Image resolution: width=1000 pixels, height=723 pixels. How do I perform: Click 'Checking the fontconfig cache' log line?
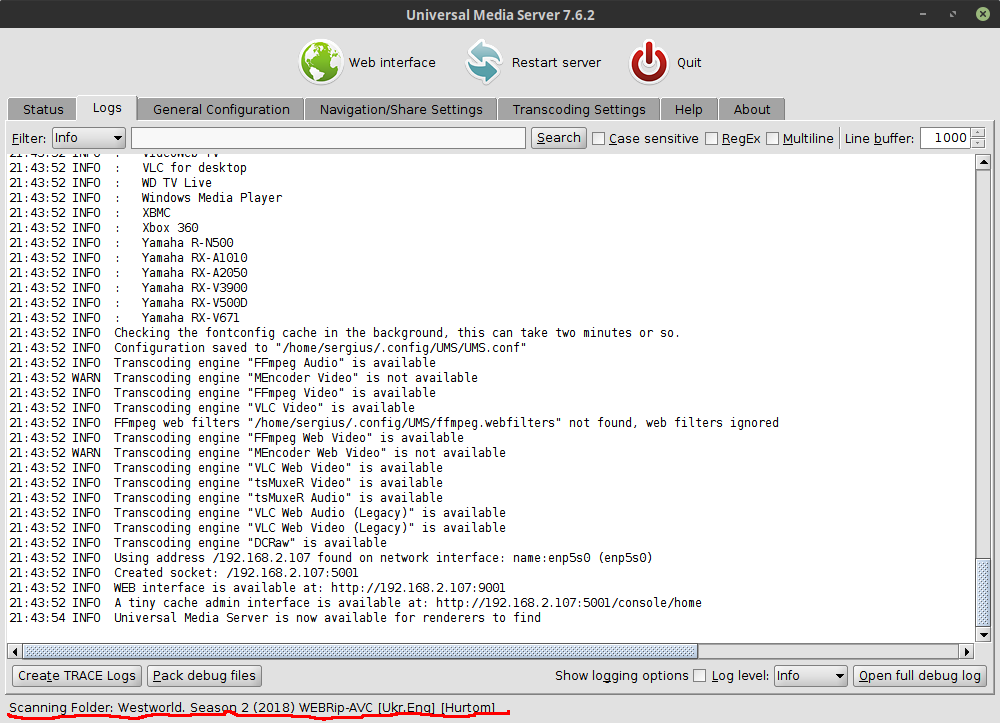pyautogui.click(x=344, y=333)
